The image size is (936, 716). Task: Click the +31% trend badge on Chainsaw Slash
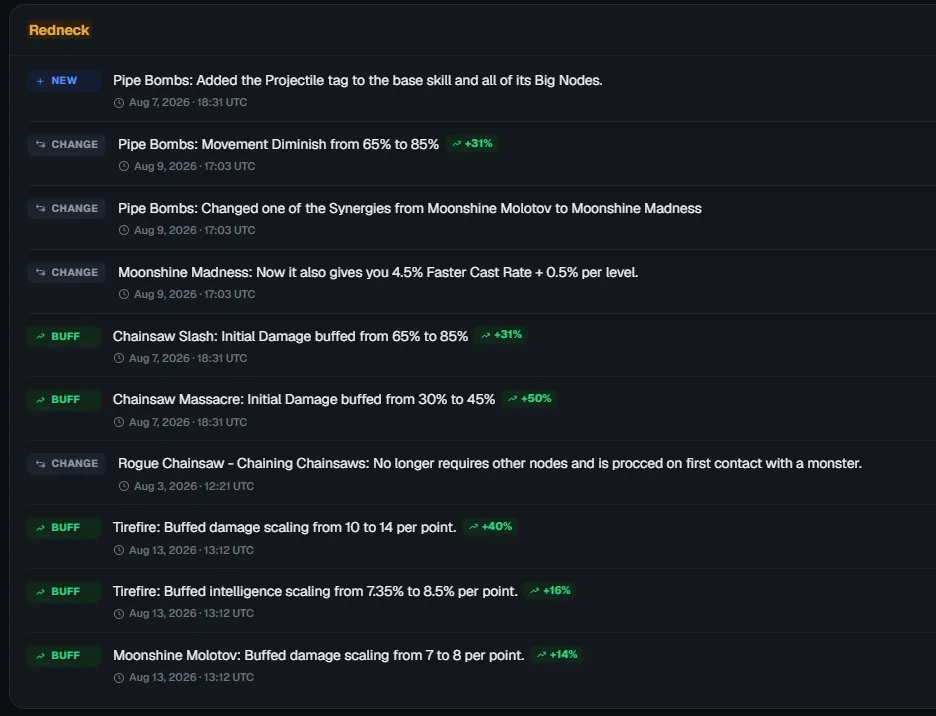tap(501, 335)
